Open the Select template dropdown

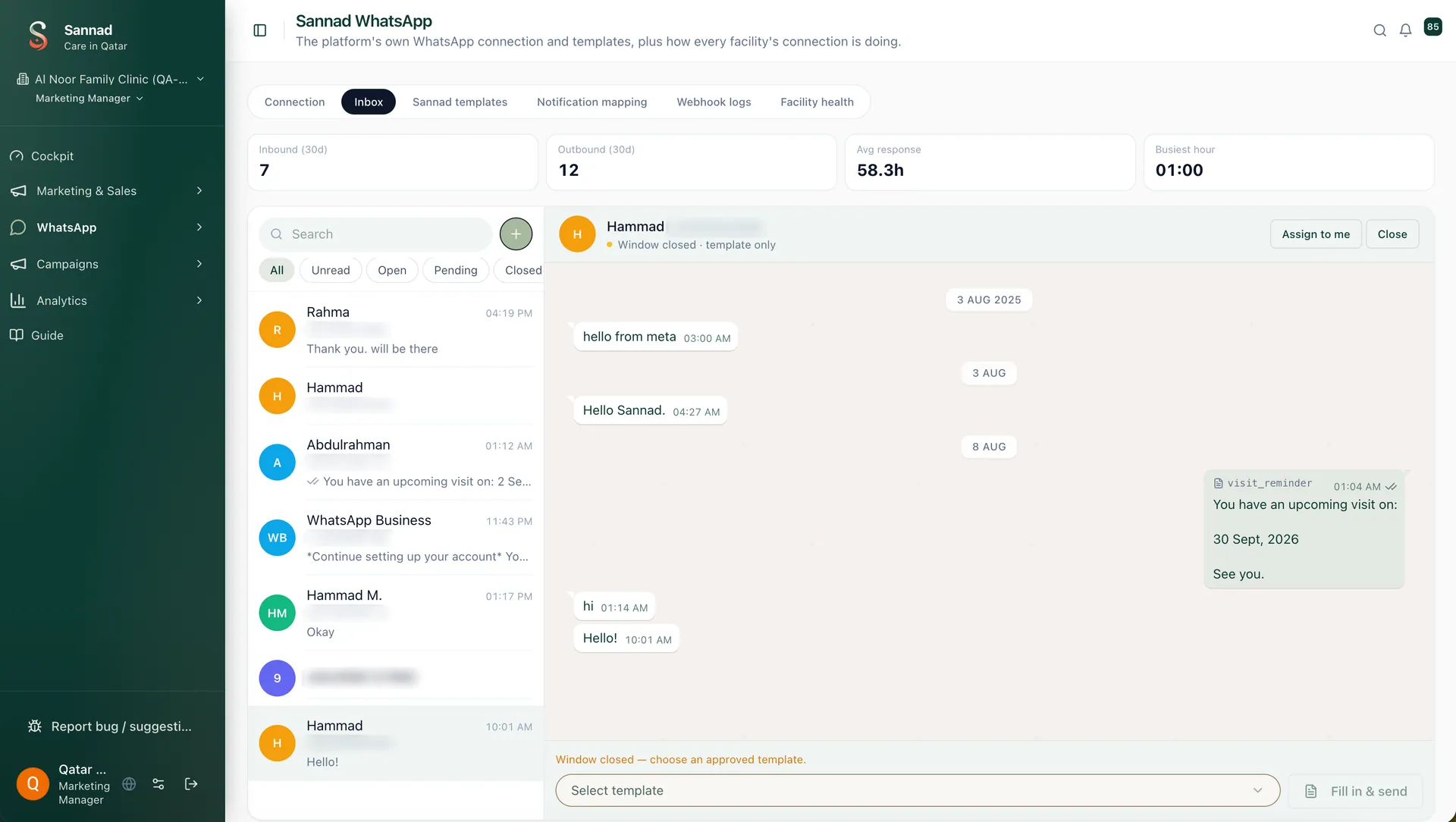918,791
